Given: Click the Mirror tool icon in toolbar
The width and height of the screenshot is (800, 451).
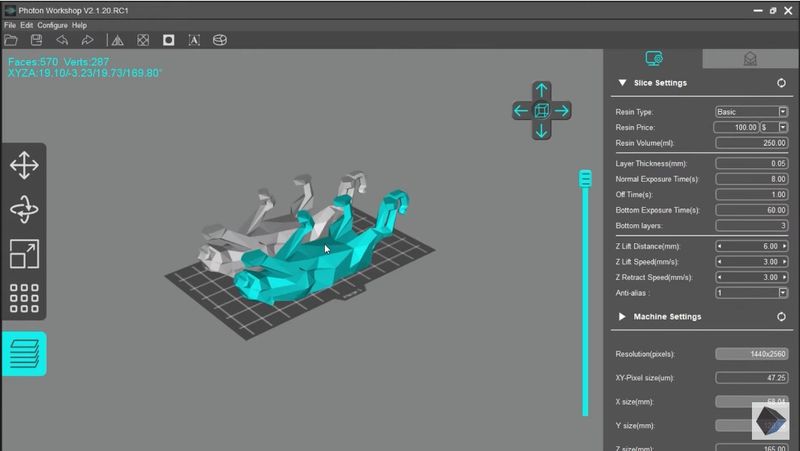Looking at the screenshot, I should click(x=117, y=40).
